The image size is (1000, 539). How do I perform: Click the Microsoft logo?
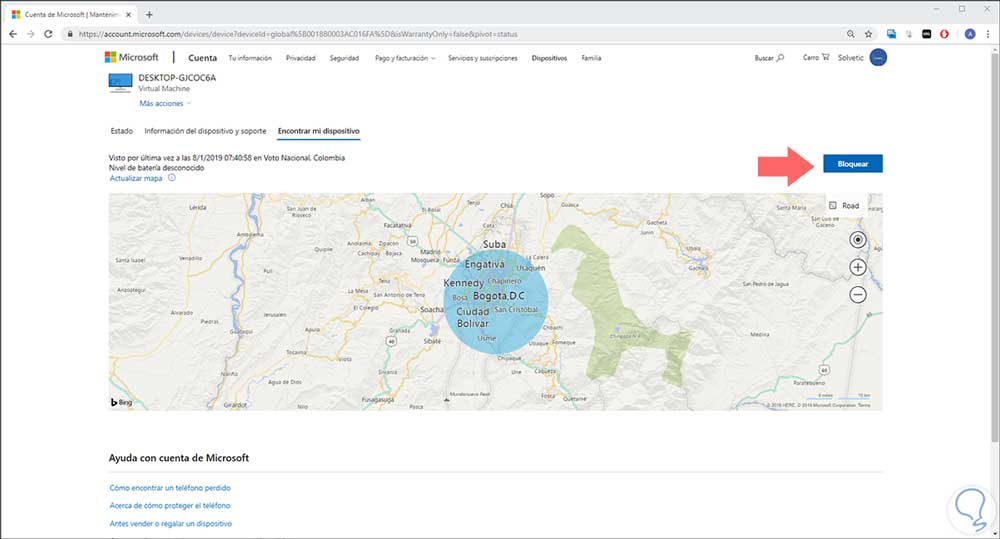tap(131, 57)
